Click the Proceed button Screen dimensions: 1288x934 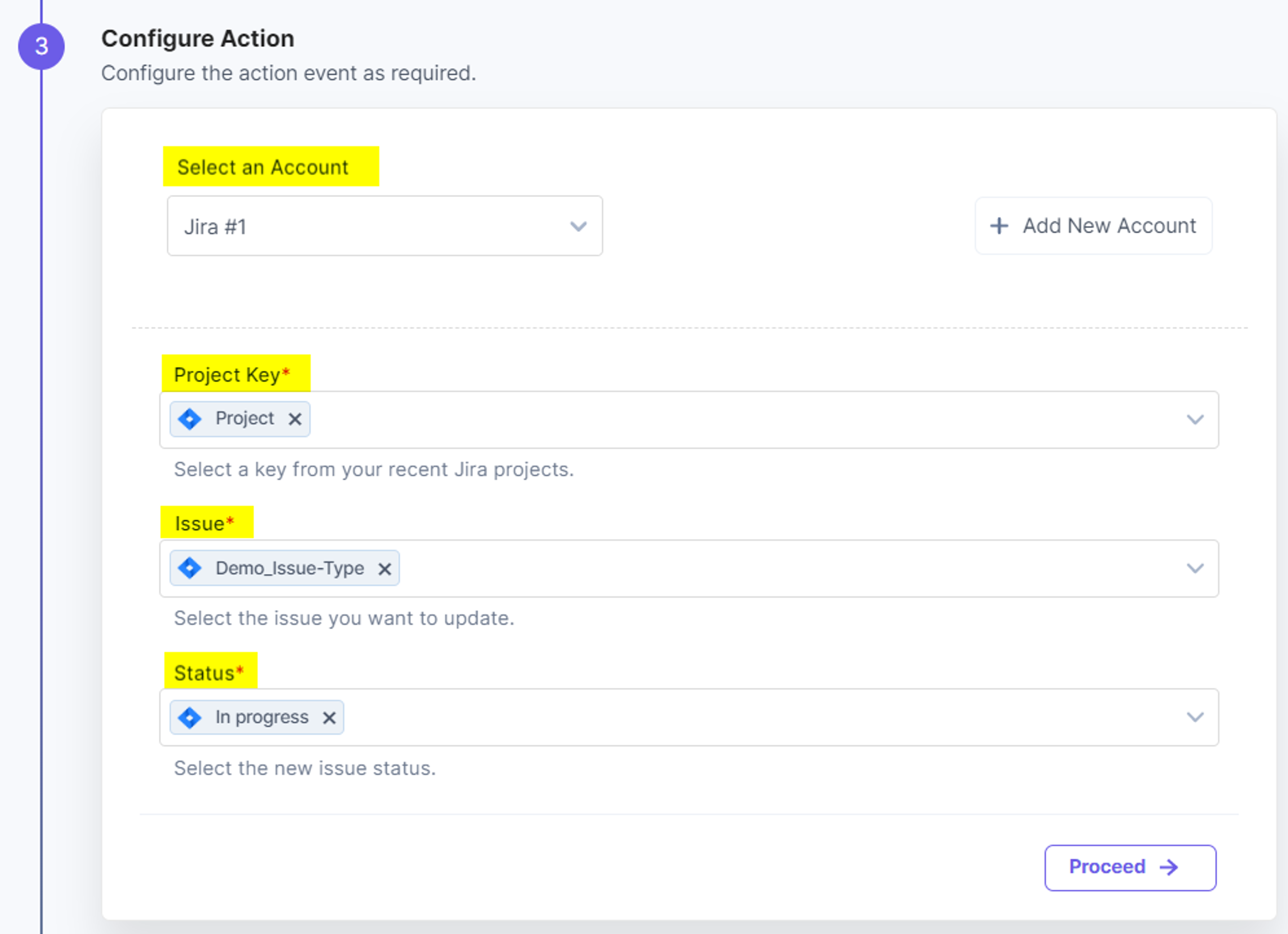click(1130, 868)
